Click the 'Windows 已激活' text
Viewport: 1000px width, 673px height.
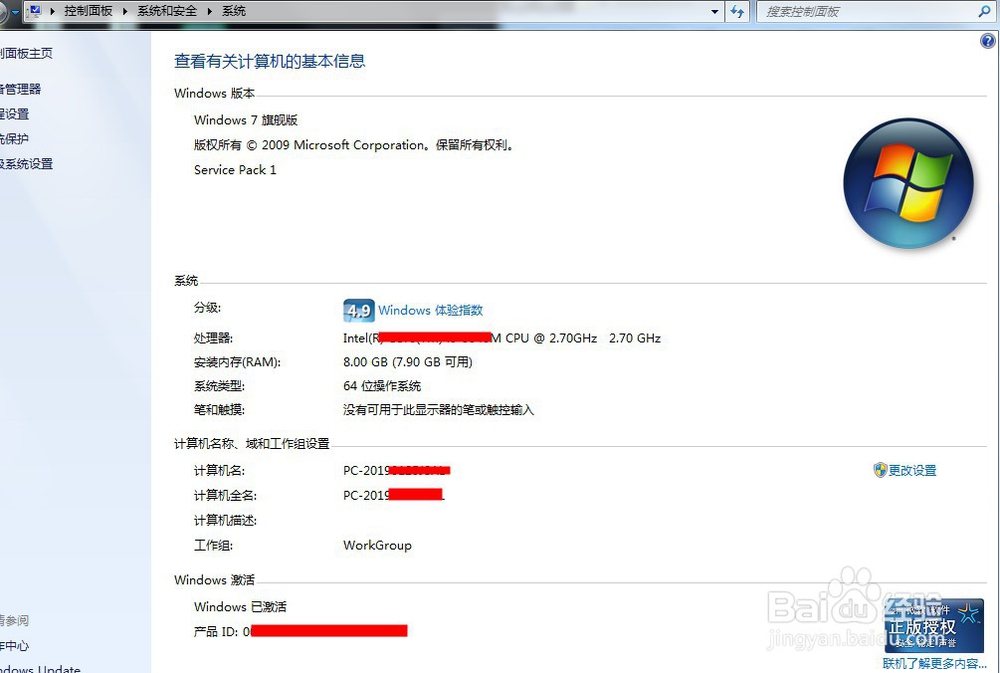pos(240,607)
